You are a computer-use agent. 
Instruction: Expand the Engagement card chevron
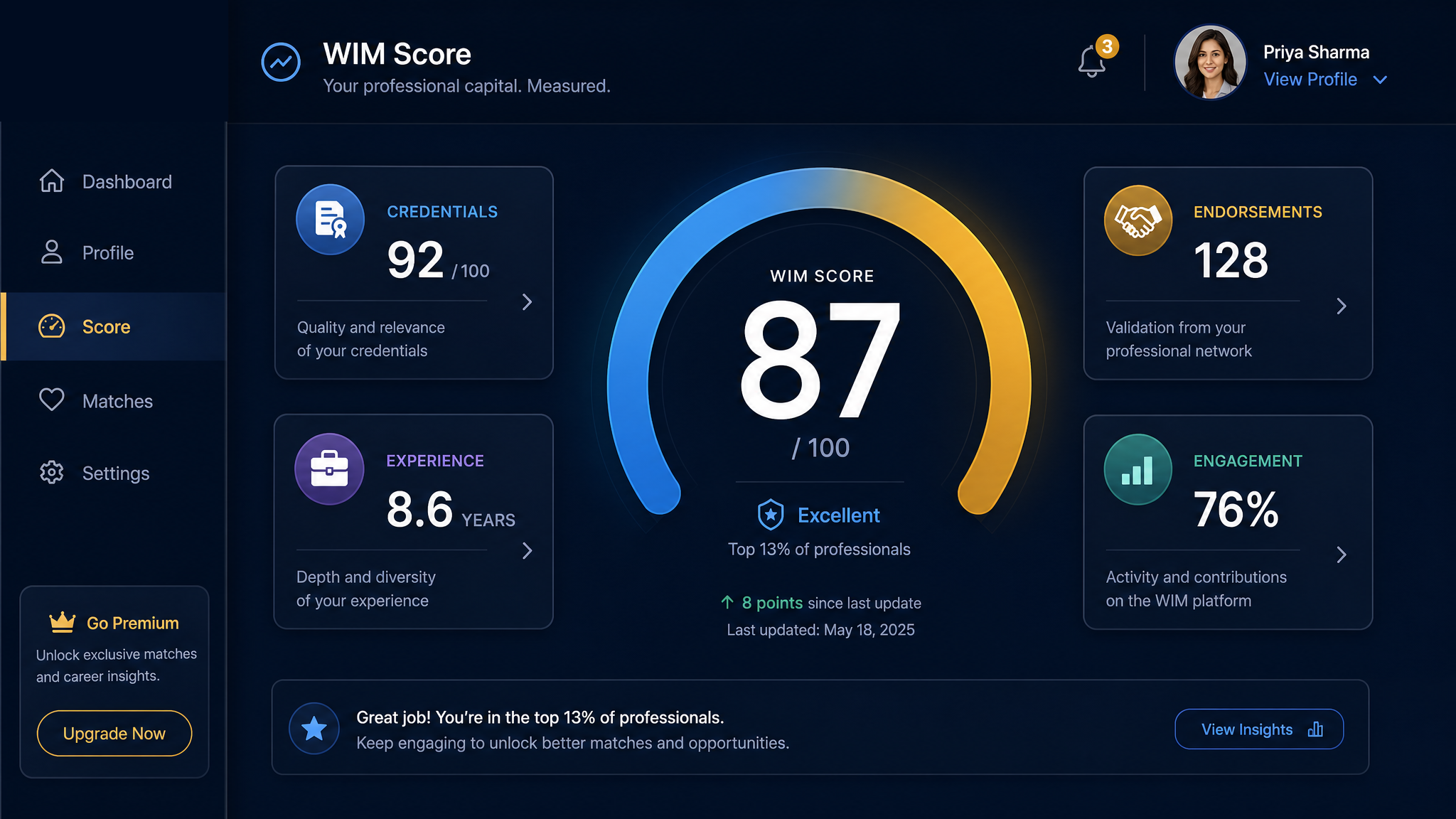pos(1342,555)
